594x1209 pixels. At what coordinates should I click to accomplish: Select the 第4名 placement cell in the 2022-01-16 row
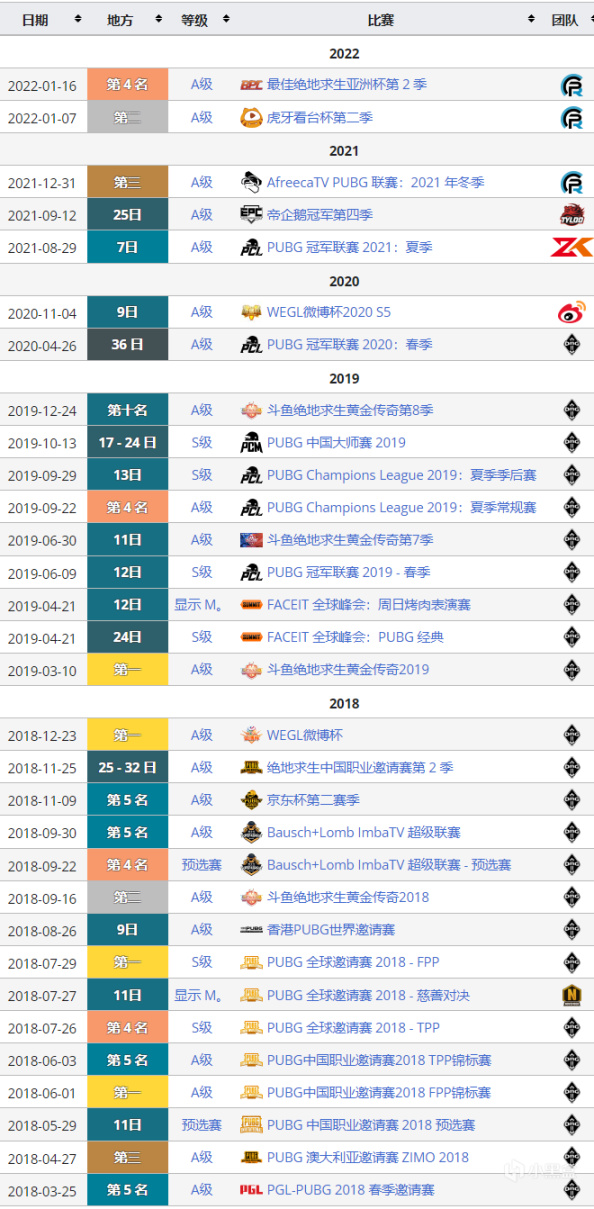127,85
